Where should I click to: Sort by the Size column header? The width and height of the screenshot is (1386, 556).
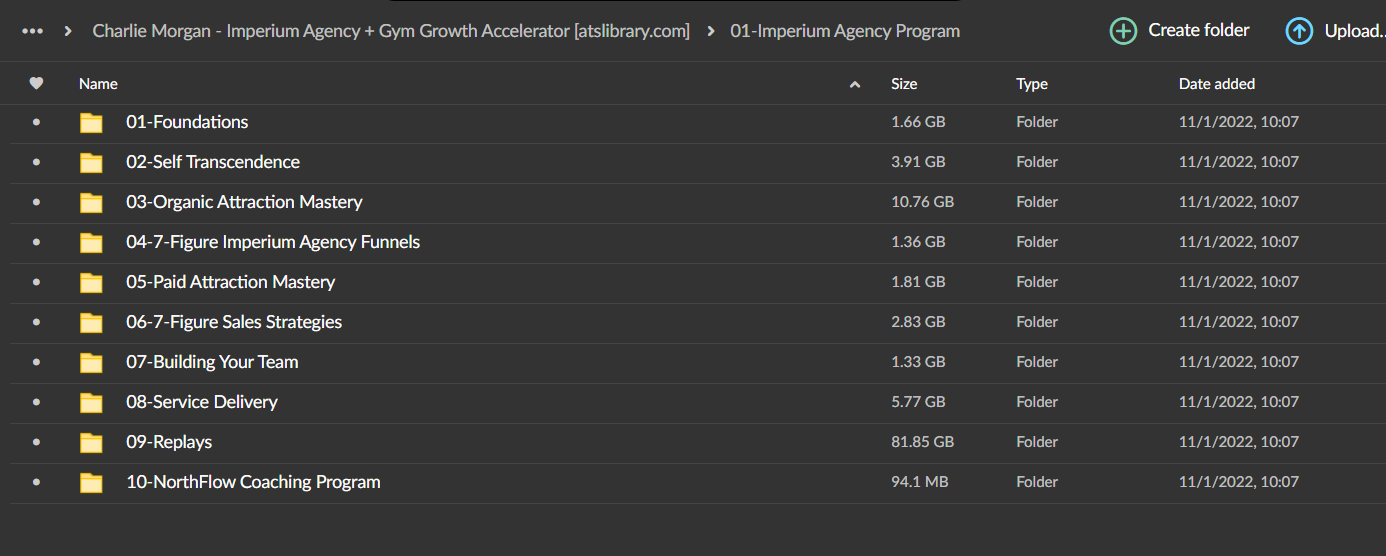[x=904, y=84]
